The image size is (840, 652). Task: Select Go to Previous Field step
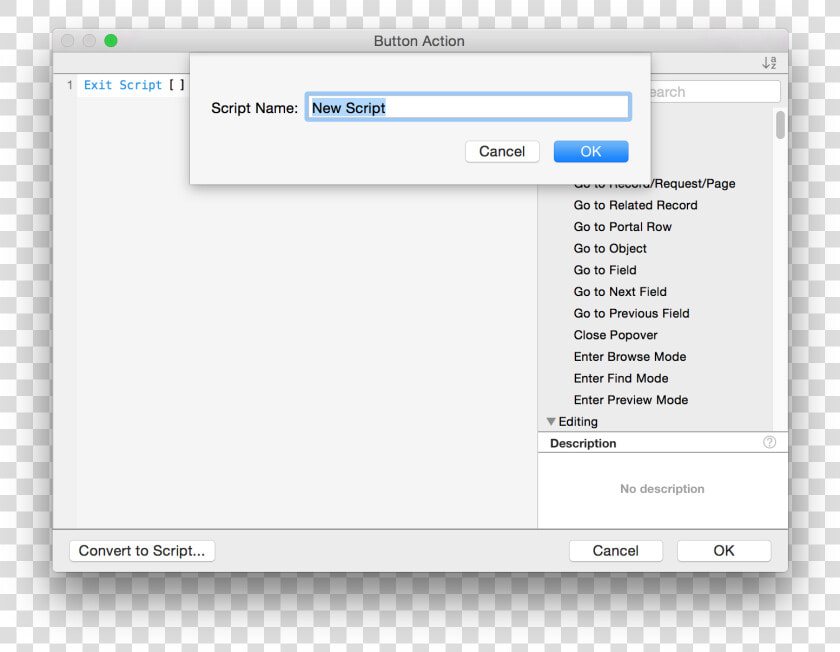[631, 313]
